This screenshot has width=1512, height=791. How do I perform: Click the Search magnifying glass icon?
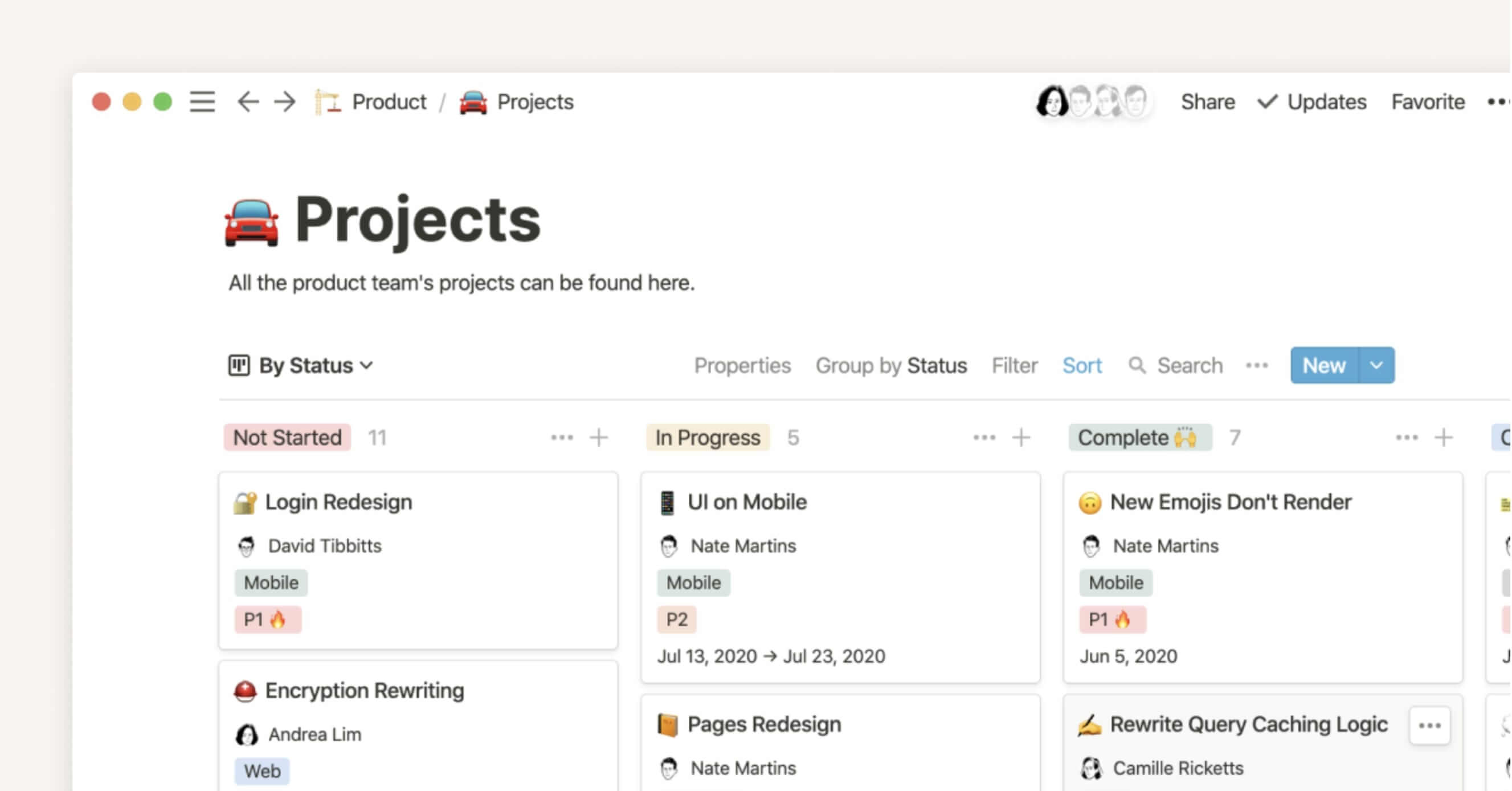[1138, 365]
